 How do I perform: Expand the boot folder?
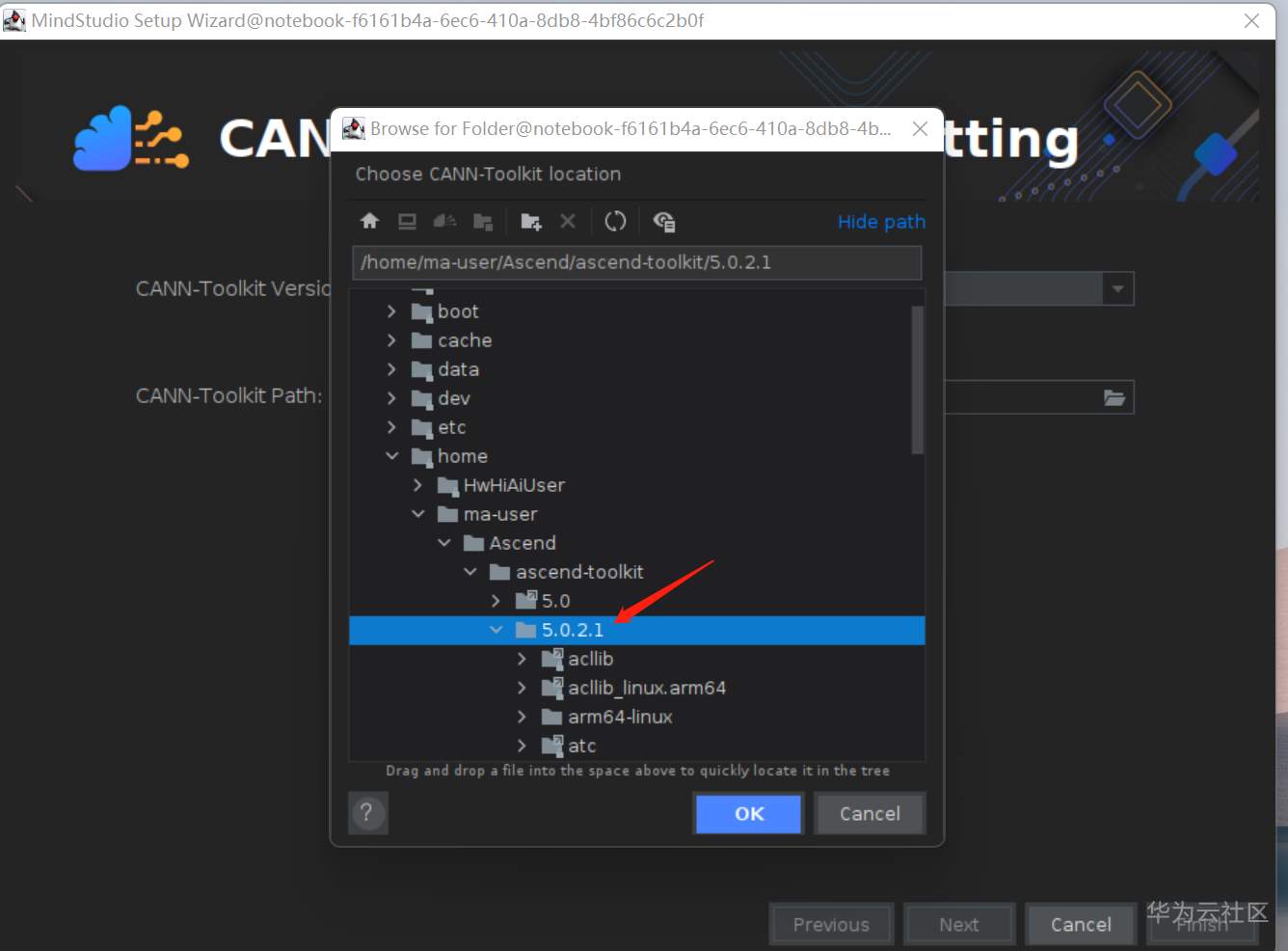click(x=390, y=312)
